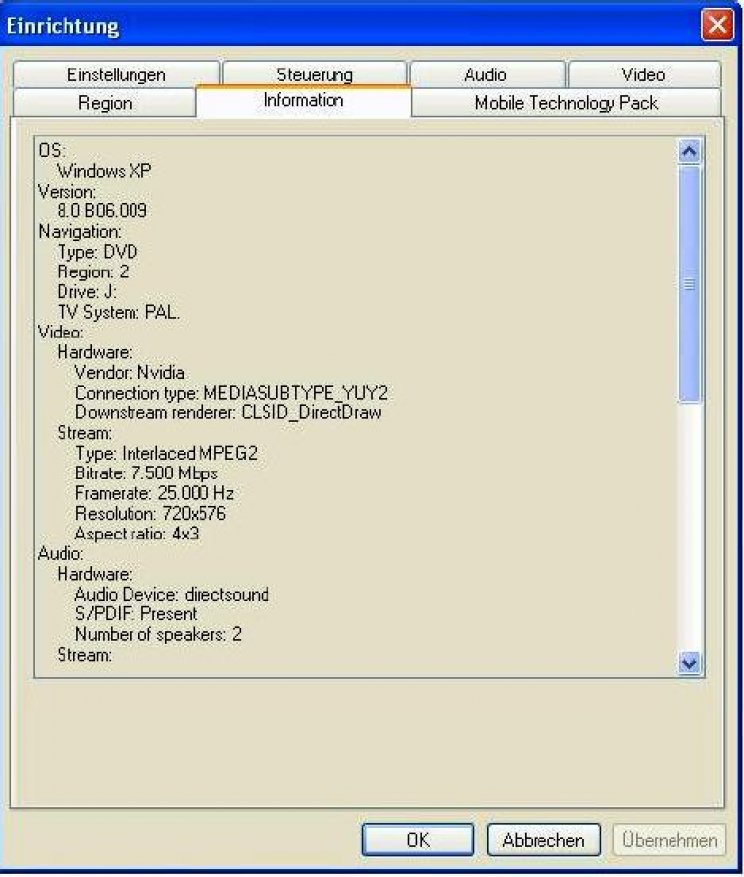Click the 'Type: Interlaced MPEG2' line

point(166,453)
